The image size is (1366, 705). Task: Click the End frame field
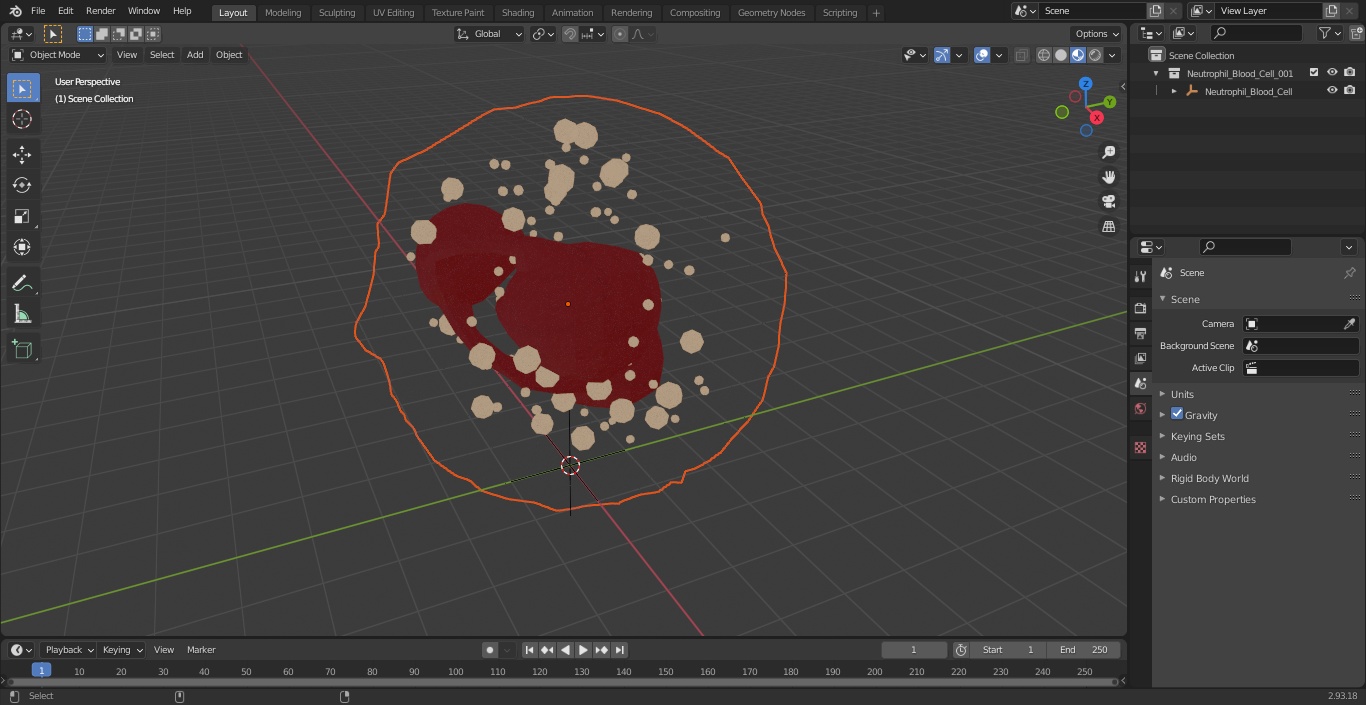pyautogui.click(x=1084, y=650)
